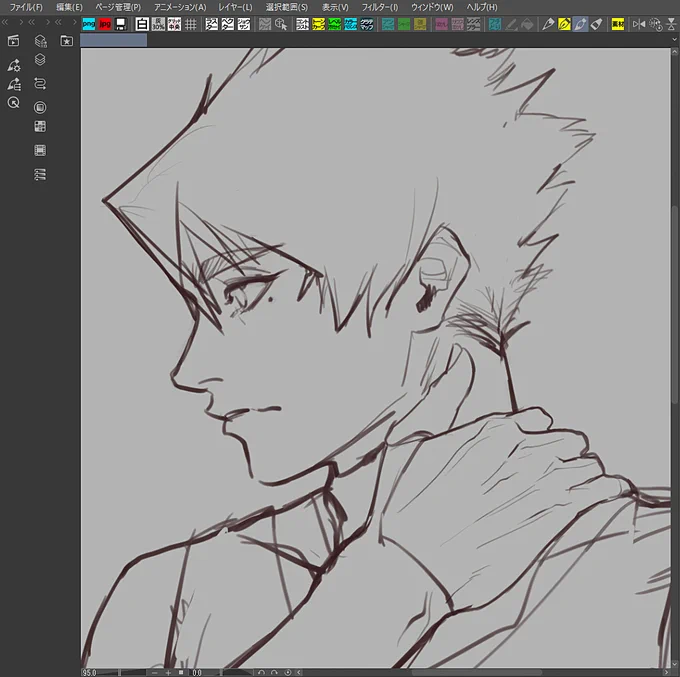Click zoom in plus button in status bar
This screenshot has height=677, width=680.
coord(168,672)
